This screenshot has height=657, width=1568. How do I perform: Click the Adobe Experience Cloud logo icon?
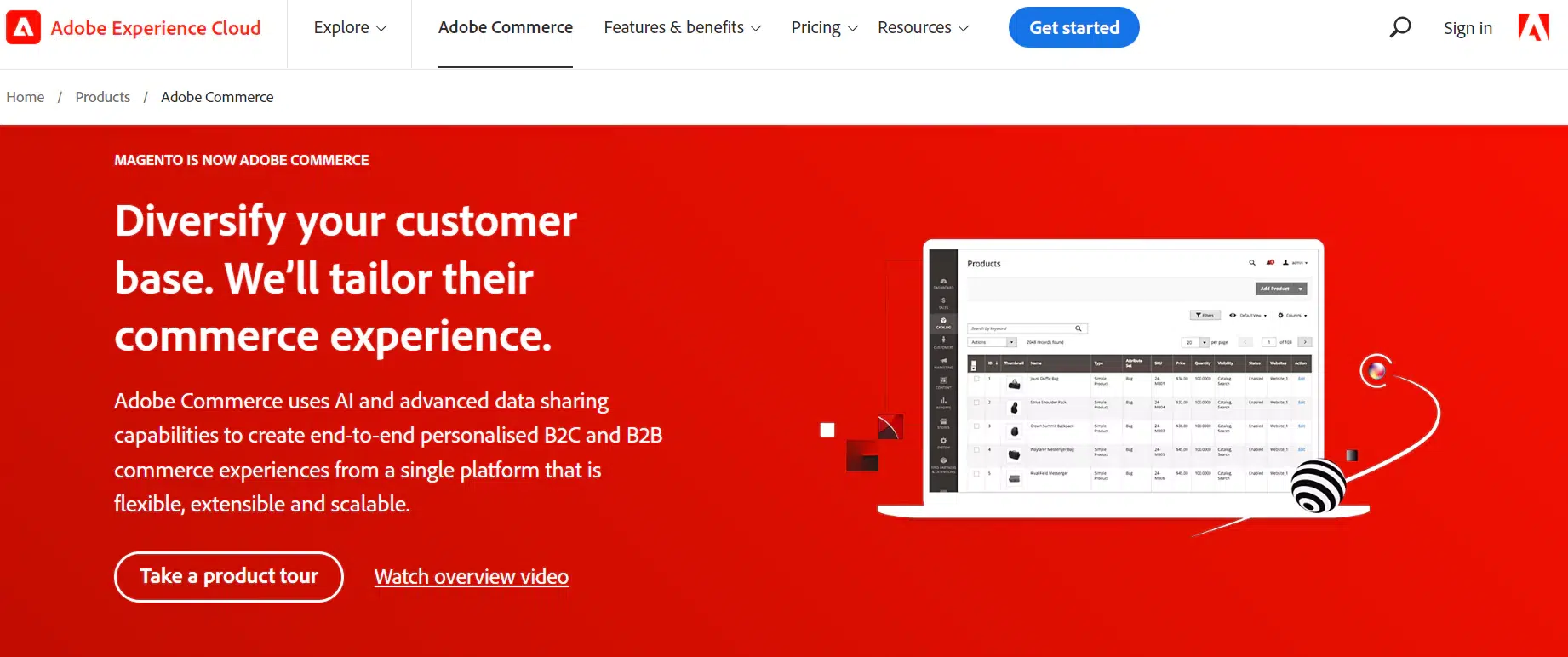[x=23, y=27]
